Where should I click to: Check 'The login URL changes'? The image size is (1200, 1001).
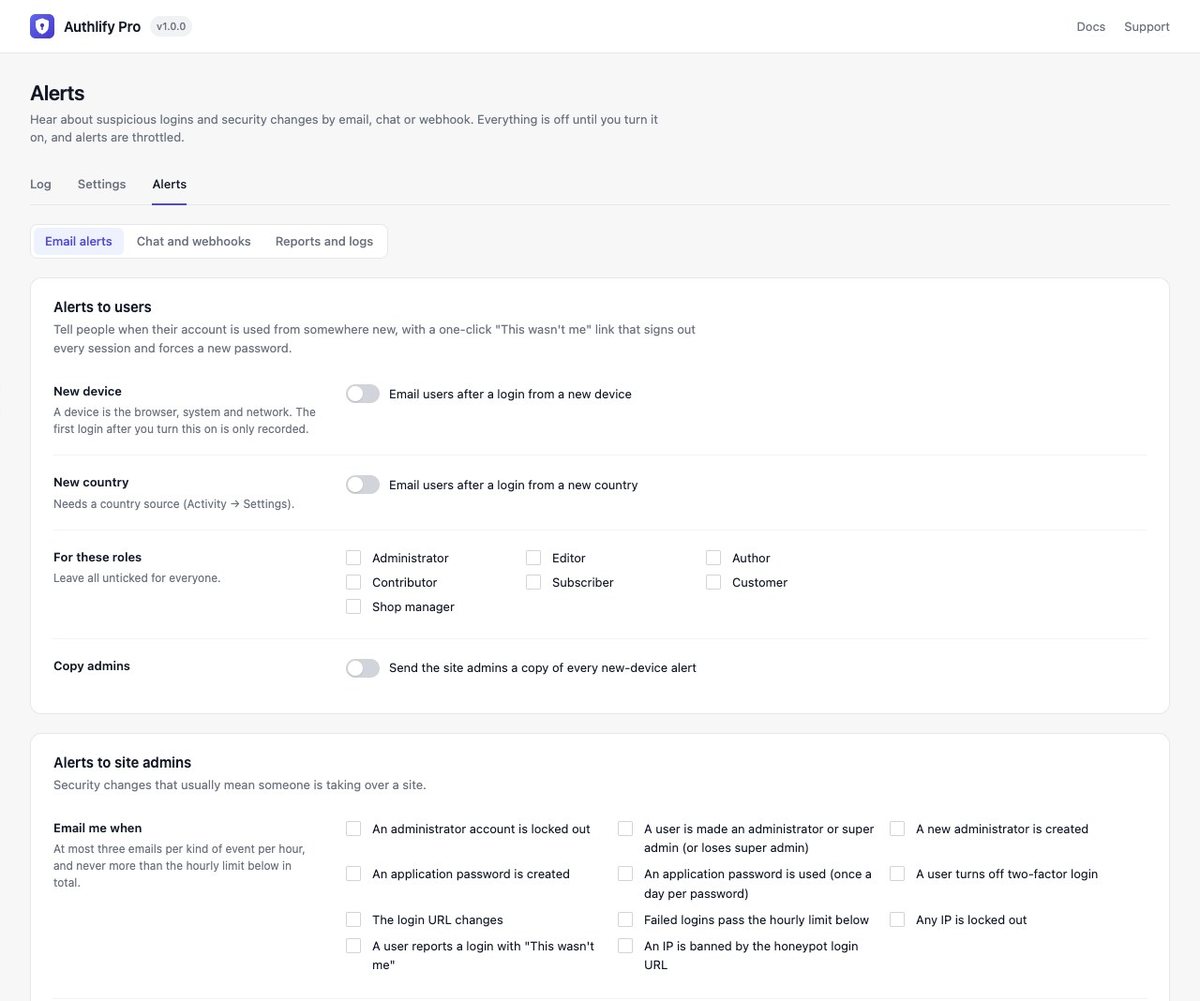coord(353,920)
